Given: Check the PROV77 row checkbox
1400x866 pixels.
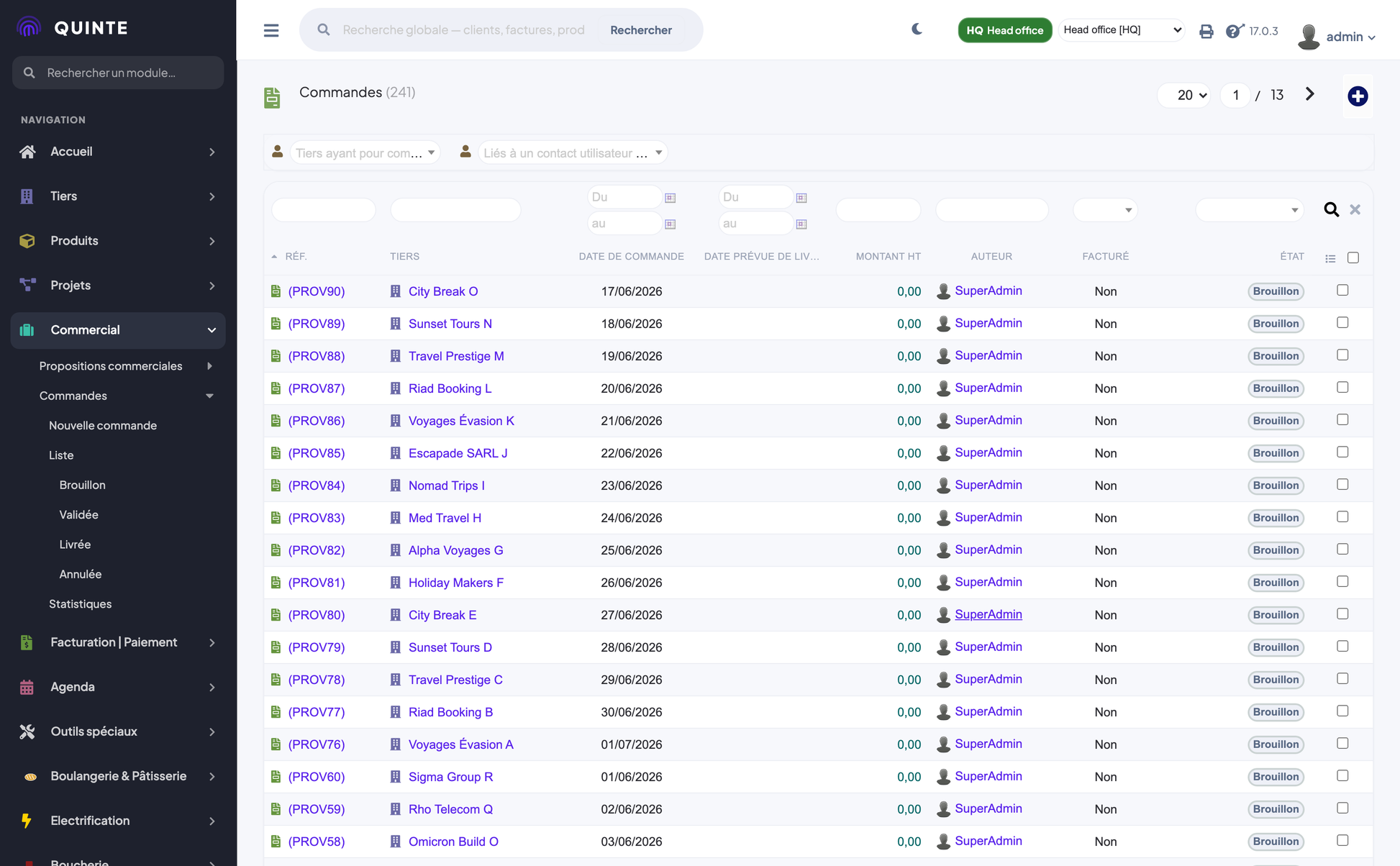Looking at the screenshot, I should (x=1342, y=711).
